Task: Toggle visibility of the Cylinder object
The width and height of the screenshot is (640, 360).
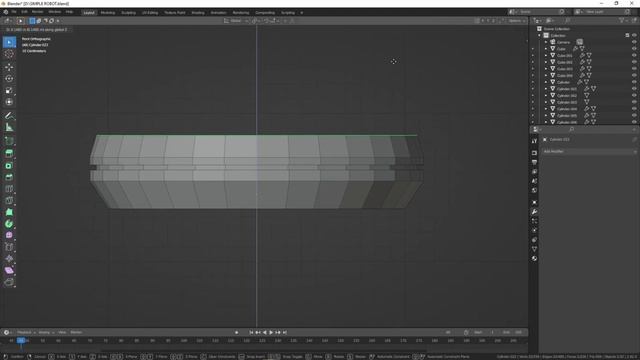Action: [634, 82]
